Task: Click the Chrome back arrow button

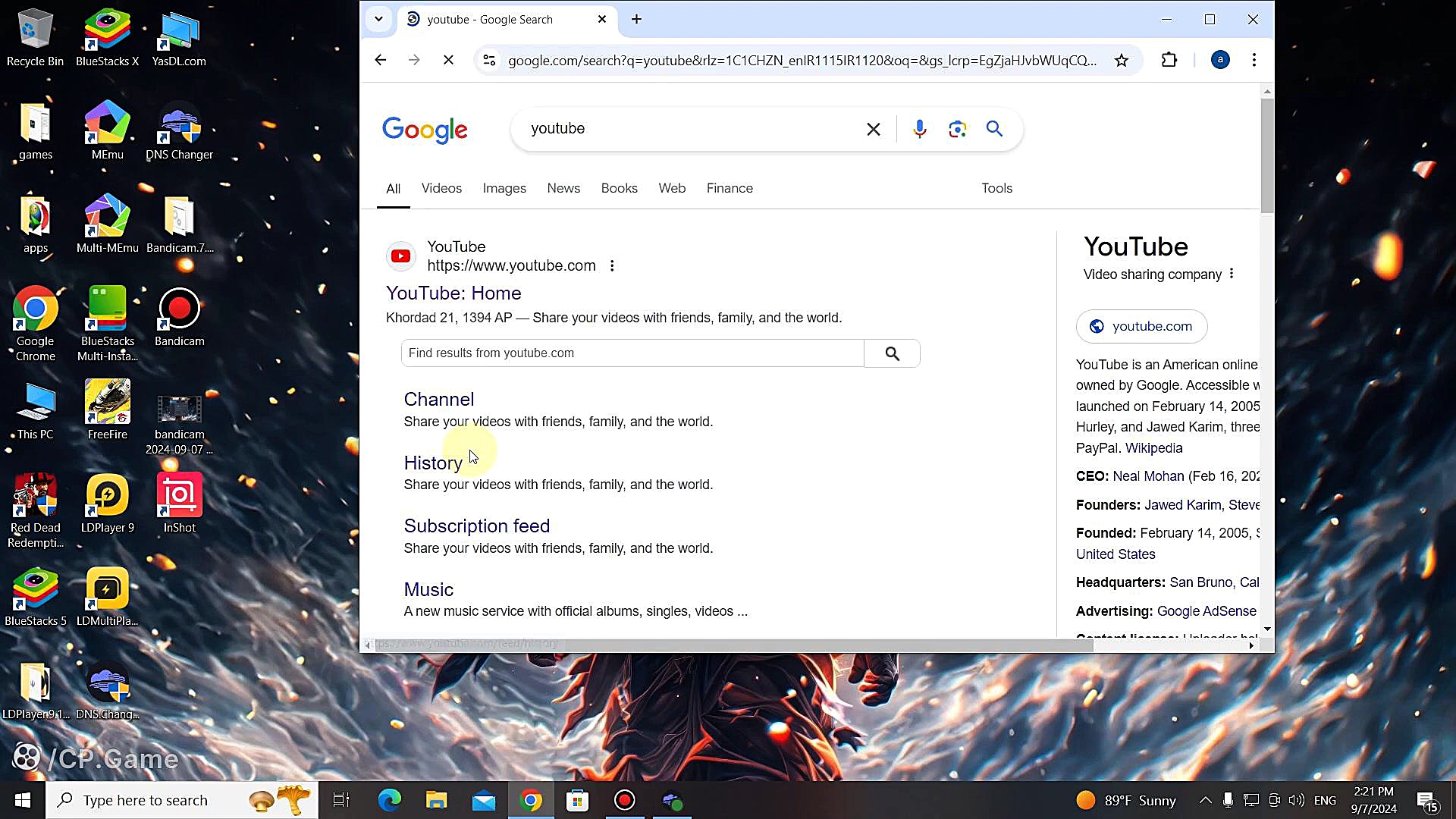Action: point(380,60)
